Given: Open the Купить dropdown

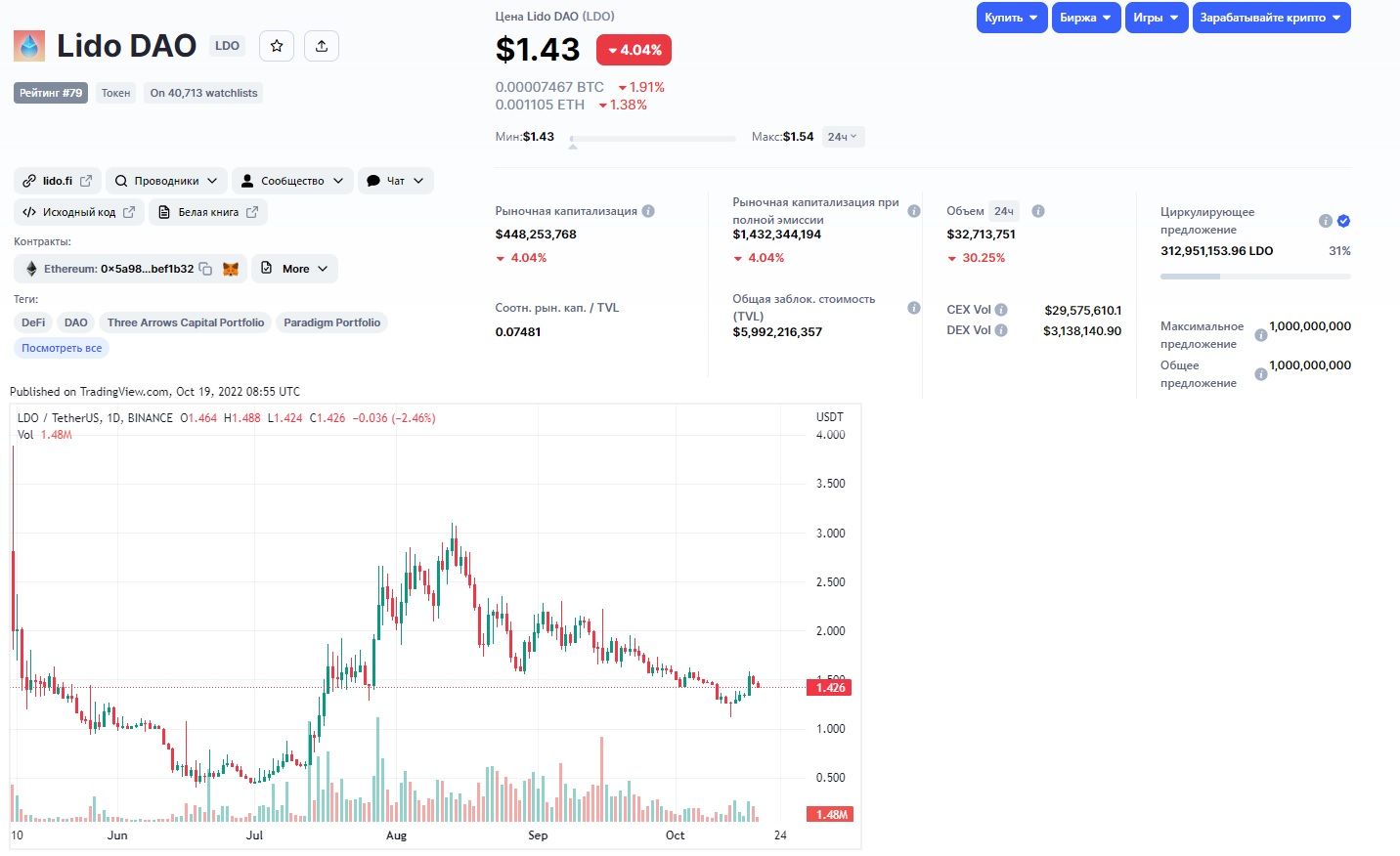Looking at the screenshot, I should [1012, 18].
